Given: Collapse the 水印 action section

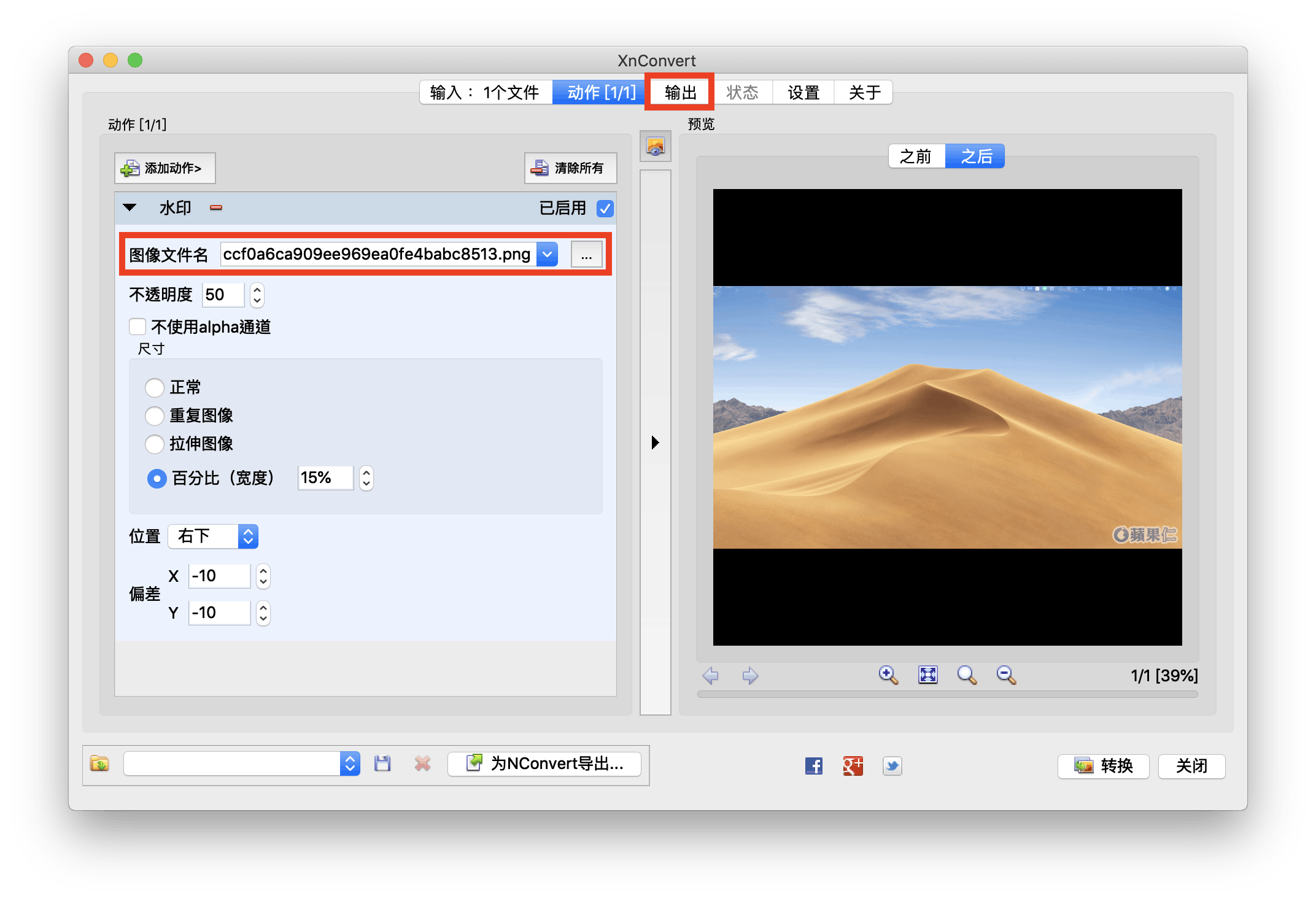Looking at the screenshot, I should point(130,207).
